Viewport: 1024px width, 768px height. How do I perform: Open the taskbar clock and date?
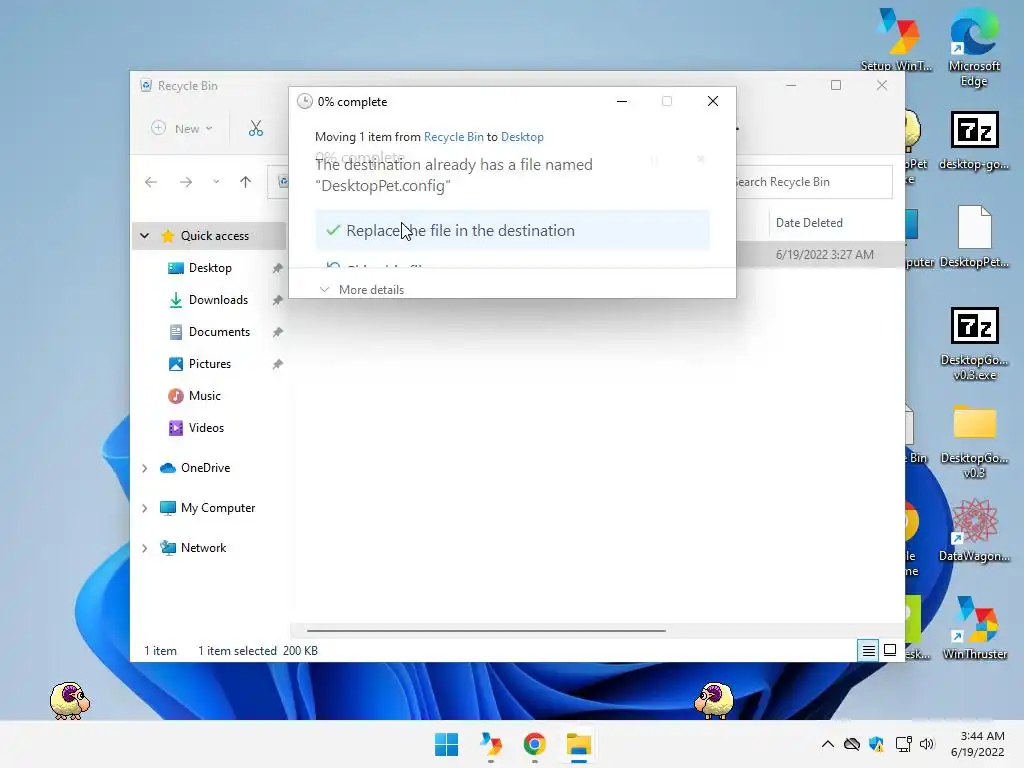tap(978, 744)
